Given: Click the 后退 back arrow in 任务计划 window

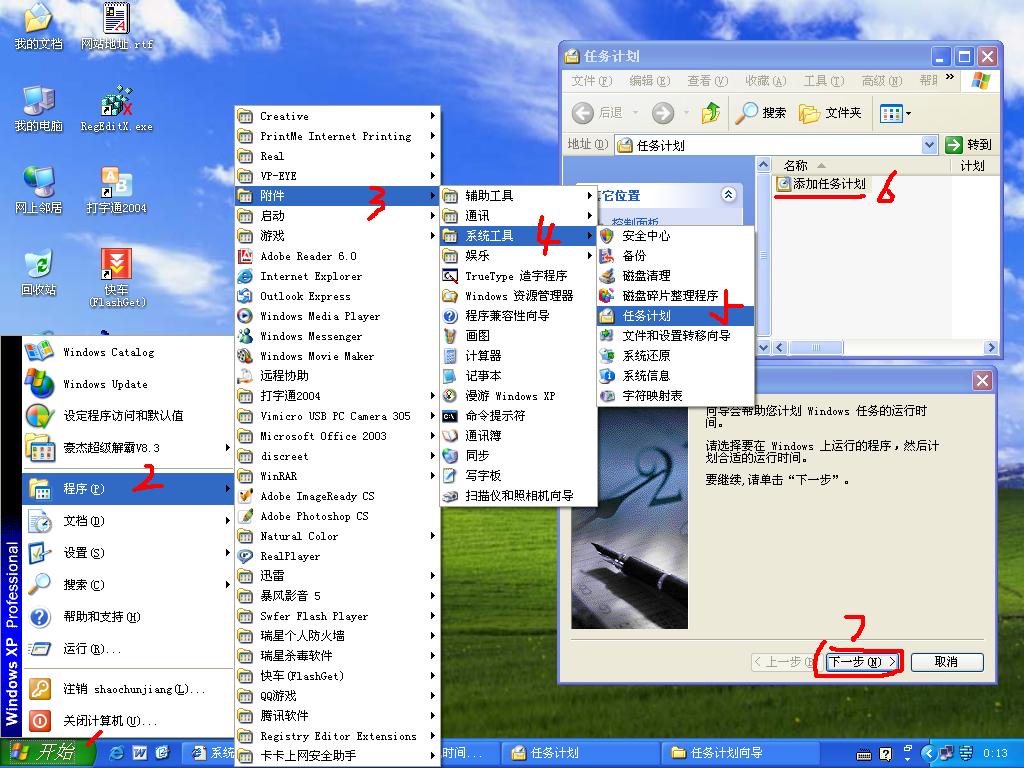Looking at the screenshot, I should pyautogui.click(x=598, y=113).
